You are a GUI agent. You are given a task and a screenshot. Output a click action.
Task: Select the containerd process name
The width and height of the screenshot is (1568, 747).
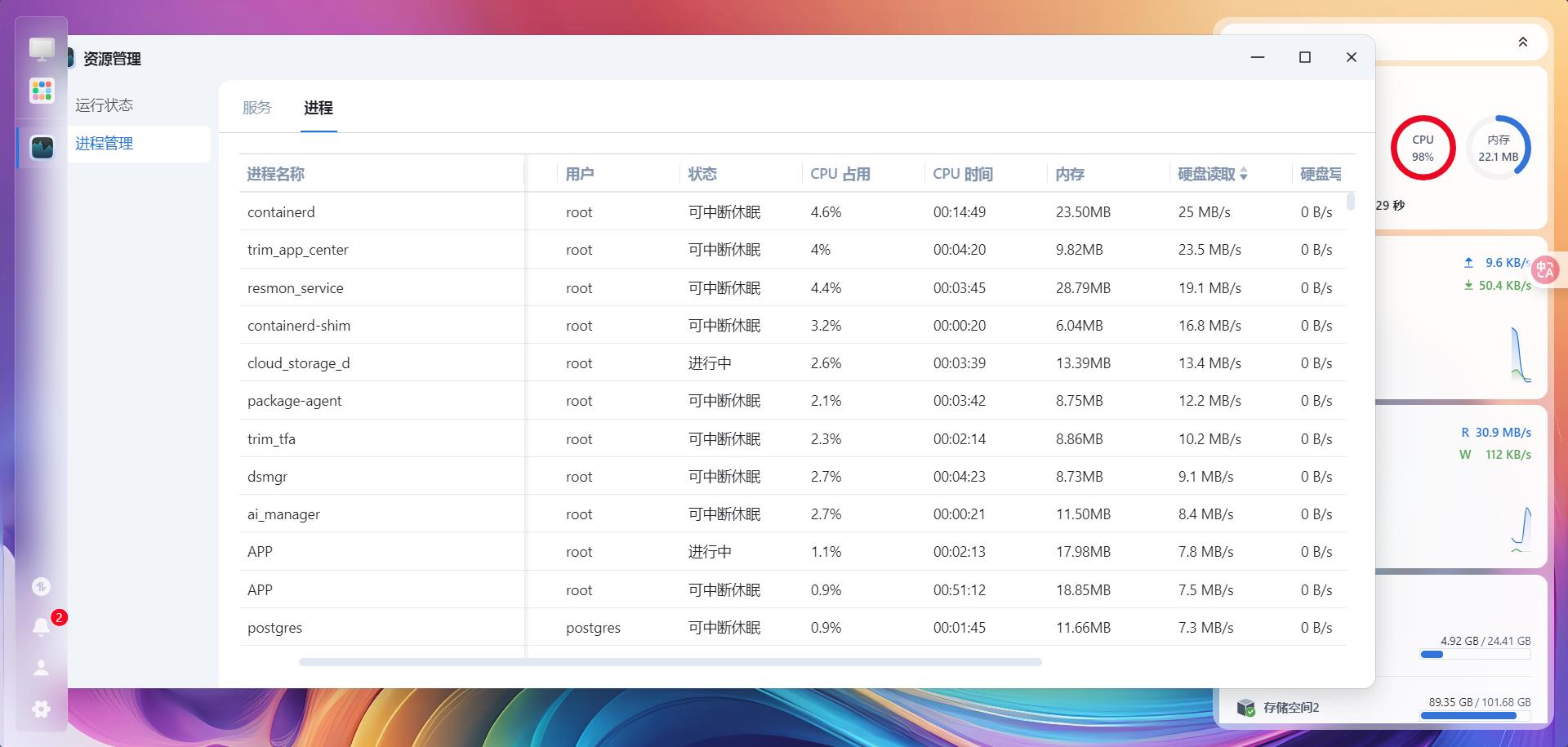tap(281, 212)
